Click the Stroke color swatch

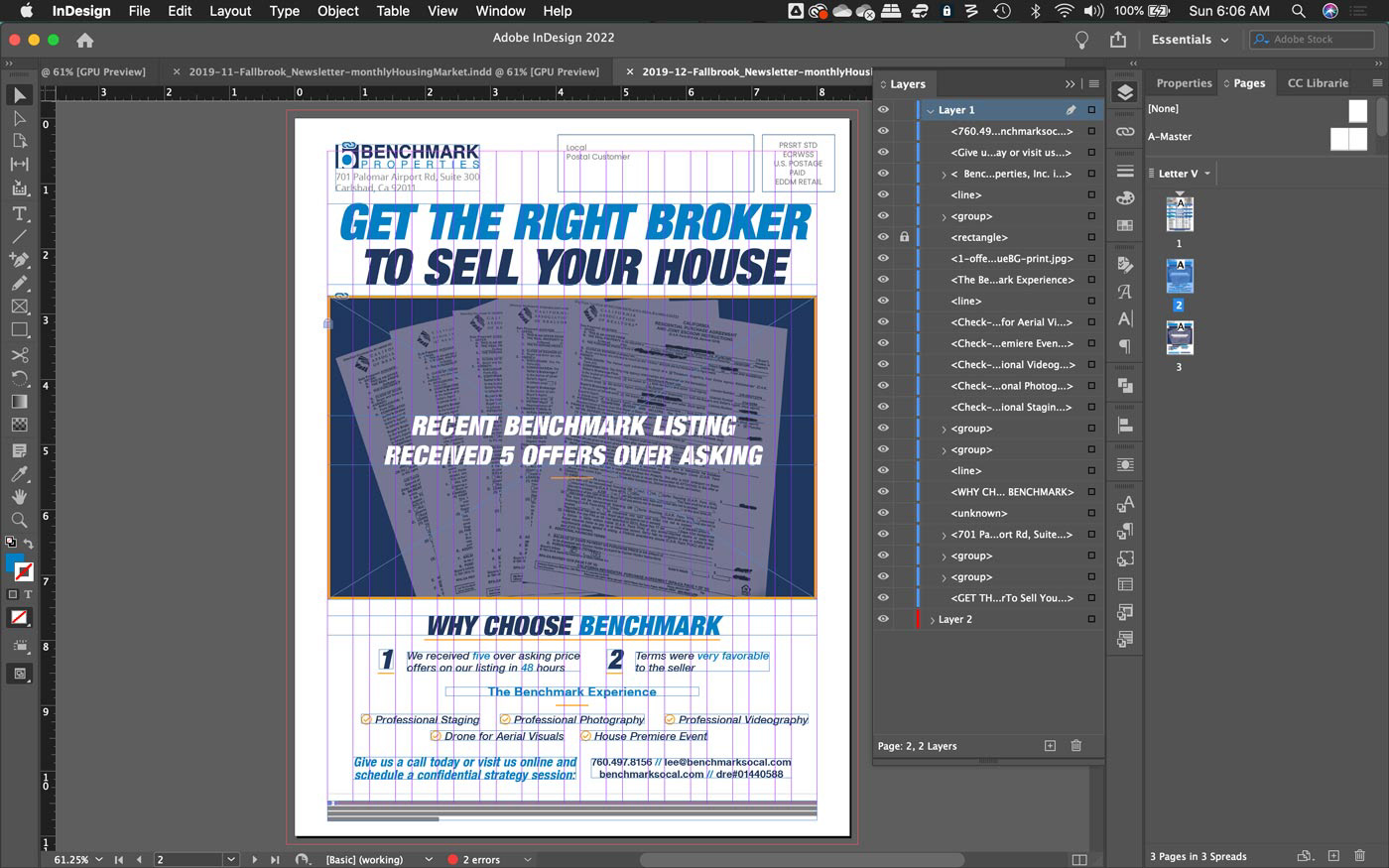pyautogui.click(x=25, y=572)
